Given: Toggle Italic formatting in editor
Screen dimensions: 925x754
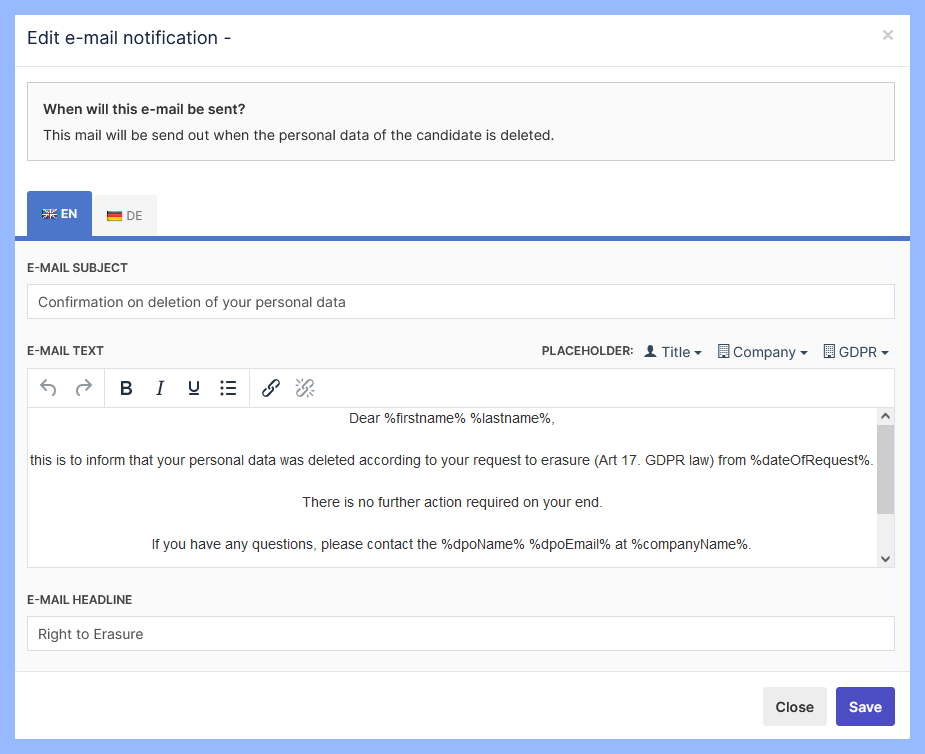Looking at the screenshot, I should click(159, 388).
